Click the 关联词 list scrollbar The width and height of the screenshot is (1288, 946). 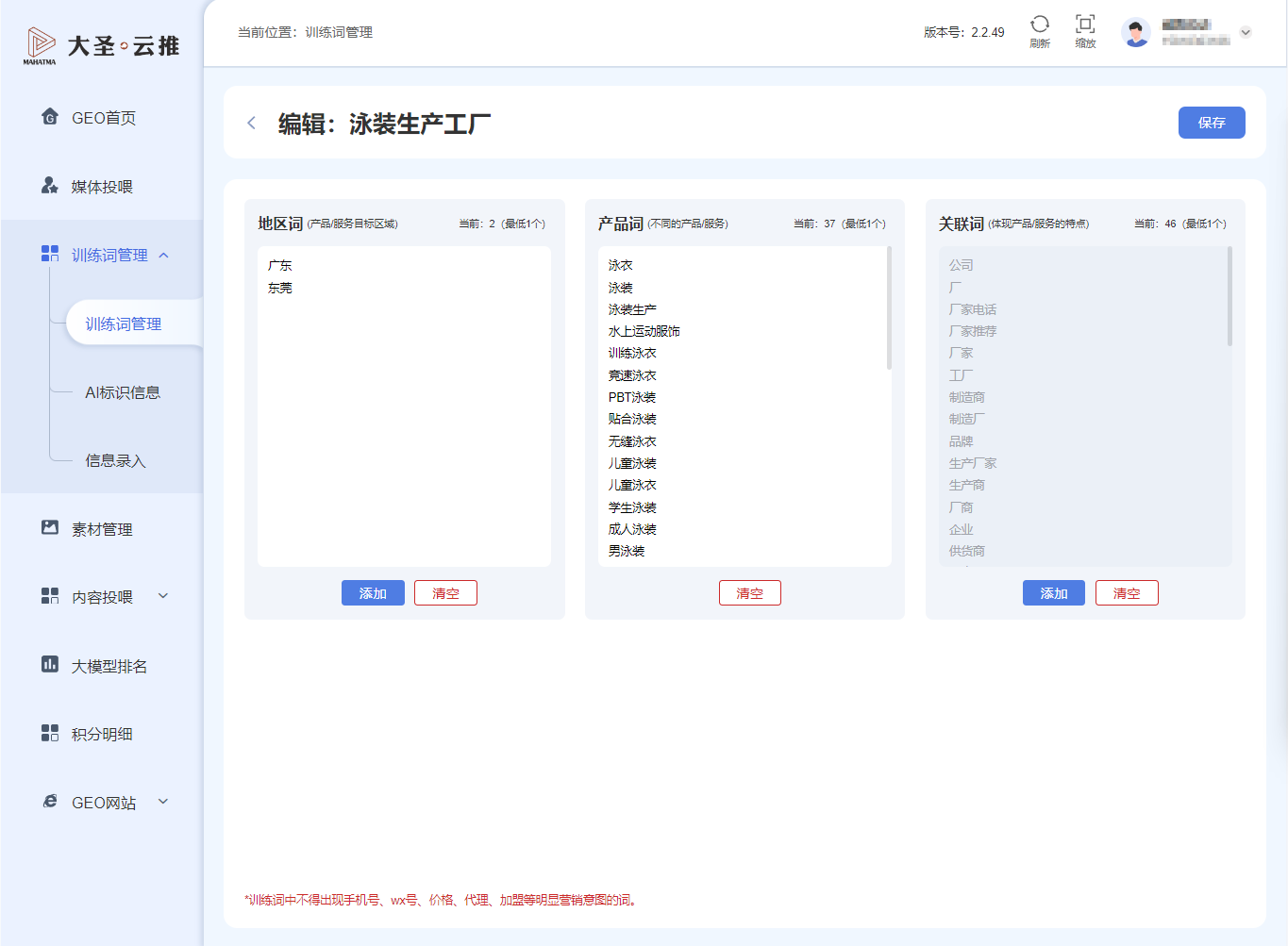(x=1229, y=296)
